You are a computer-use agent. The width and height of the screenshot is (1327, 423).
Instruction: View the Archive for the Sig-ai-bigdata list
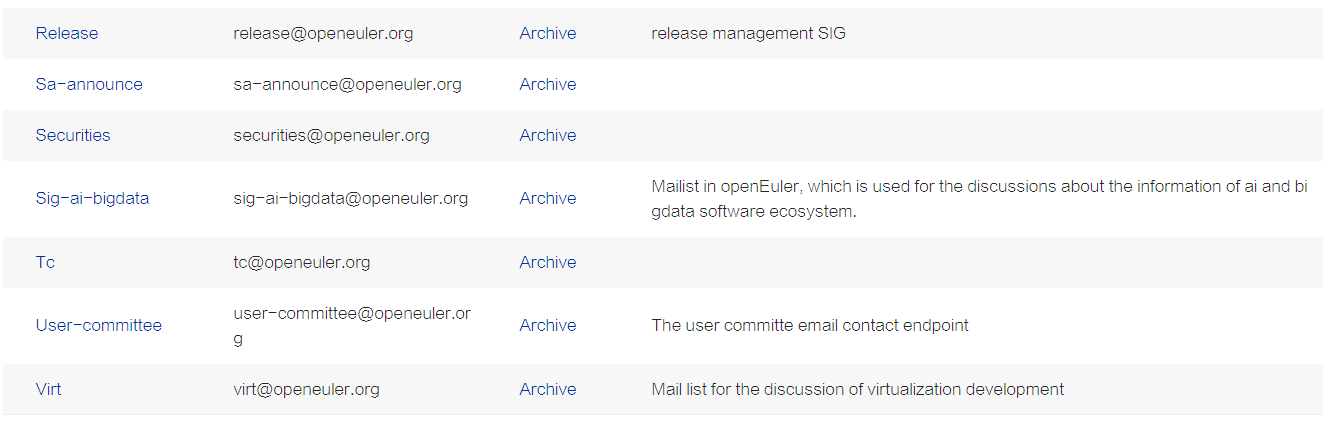pos(547,198)
